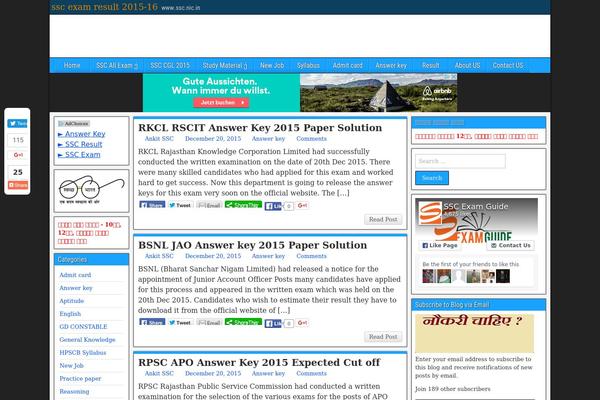Go to Home in navigation bar

[72, 65]
